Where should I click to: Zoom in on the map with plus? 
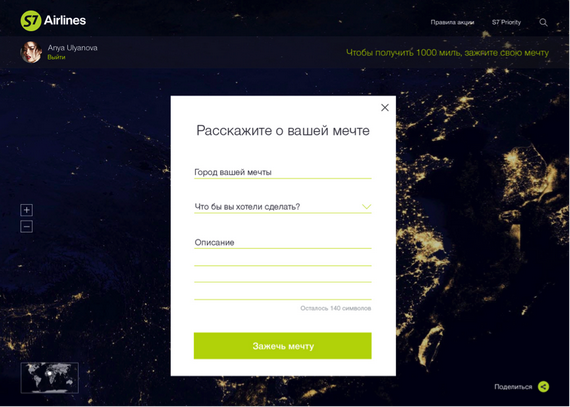(27, 210)
